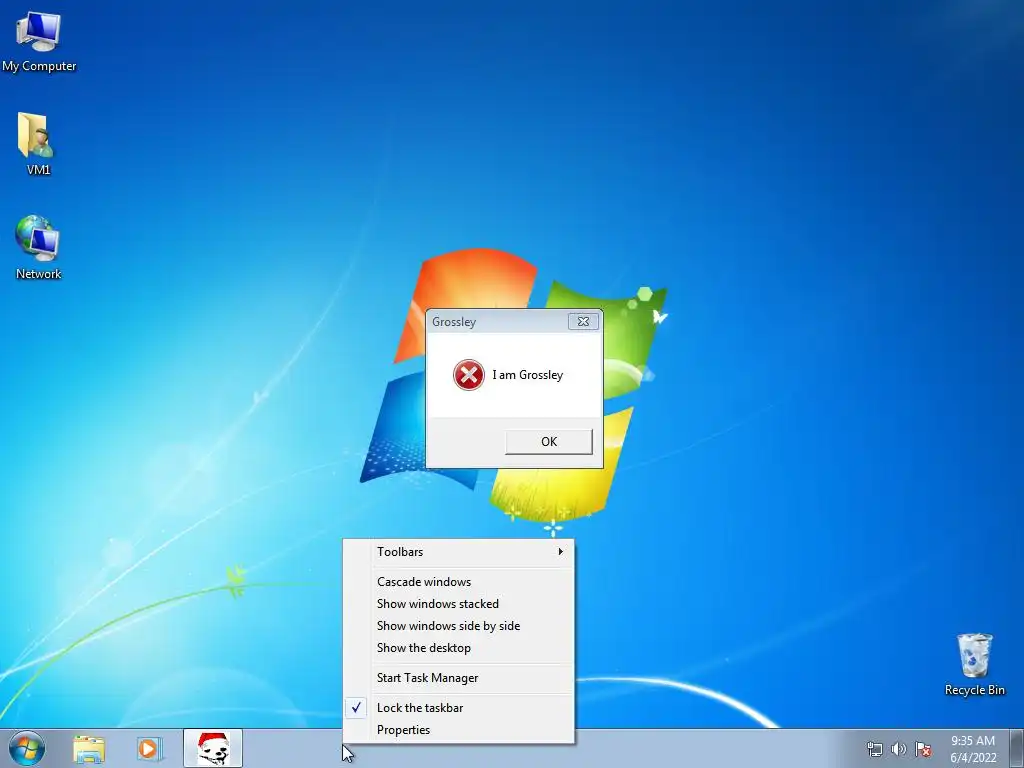This screenshot has height=768, width=1024.
Task: Click the "I am Grossley" message text
Action: tap(528, 375)
